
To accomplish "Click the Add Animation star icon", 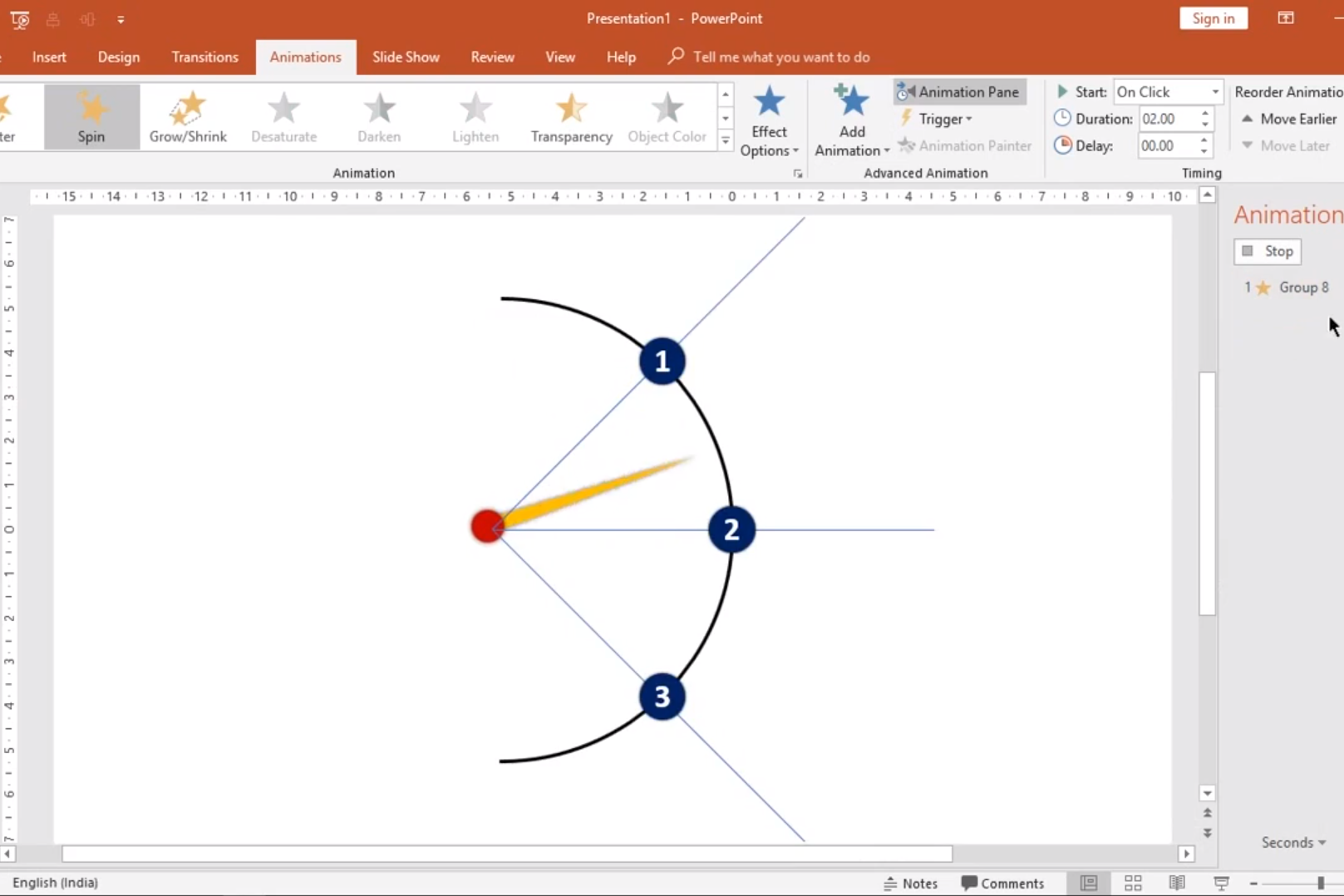I will pyautogui.click(x=851, y=102).
